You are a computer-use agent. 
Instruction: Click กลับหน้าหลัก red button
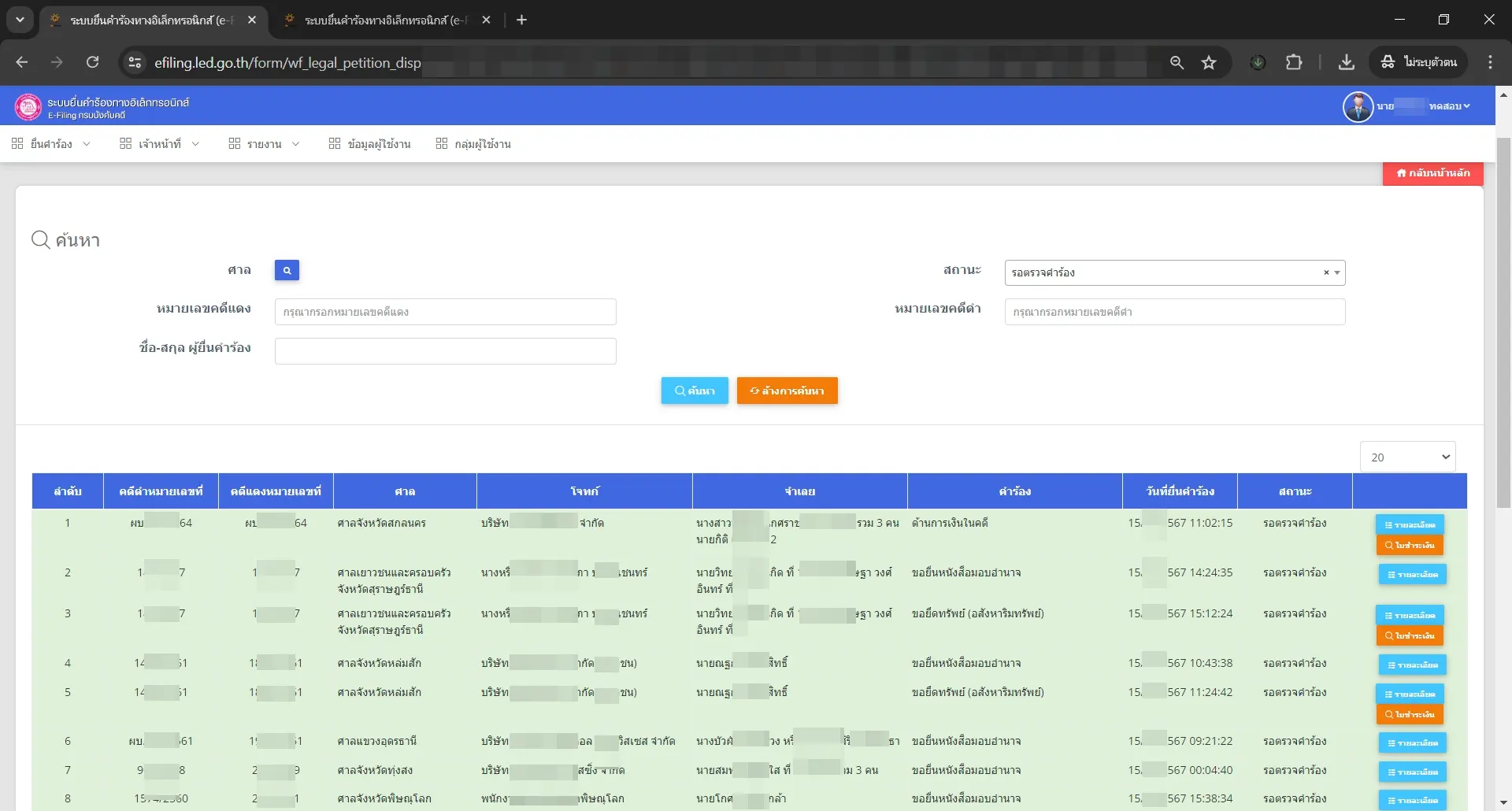click(1433, 173)
